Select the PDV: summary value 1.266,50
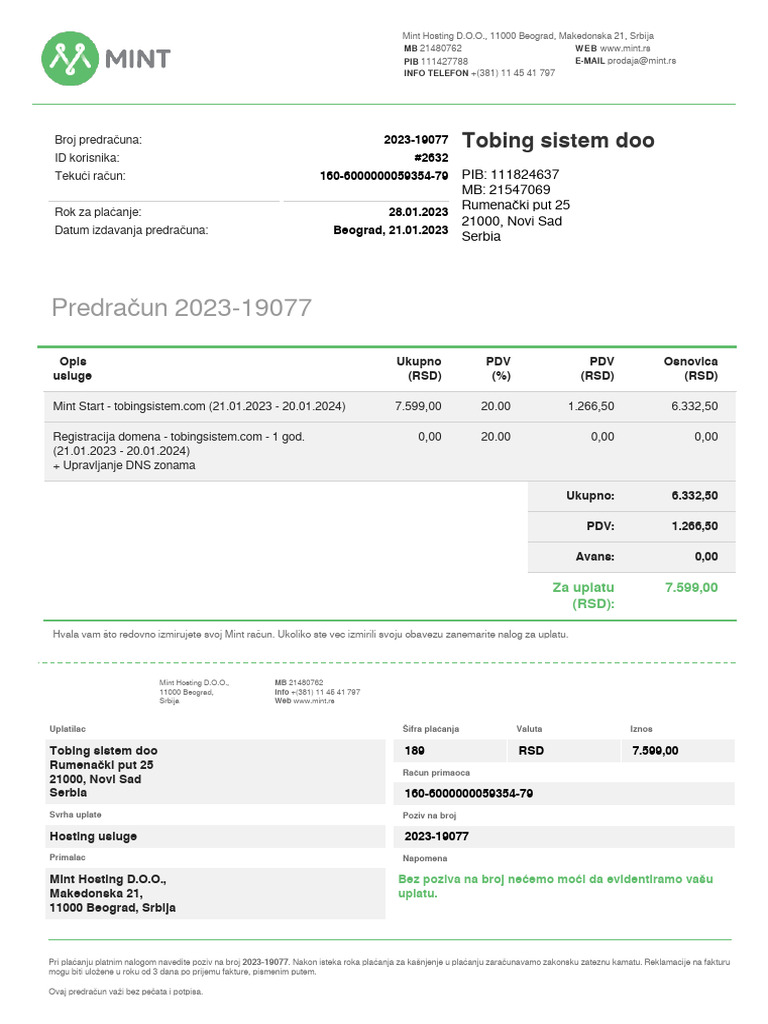Screen dimensions: 768x1024 (x=695, y=526)
